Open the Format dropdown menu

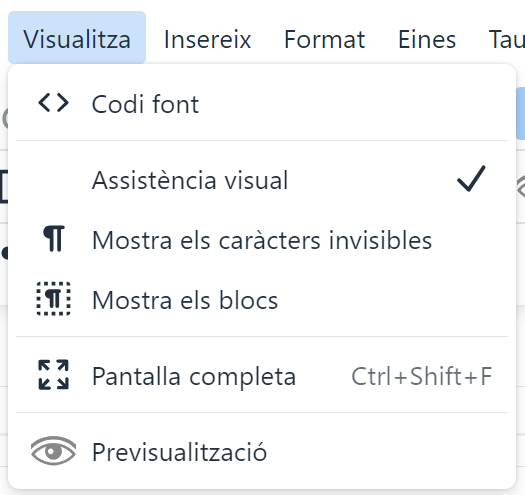(x=324, y=40)
